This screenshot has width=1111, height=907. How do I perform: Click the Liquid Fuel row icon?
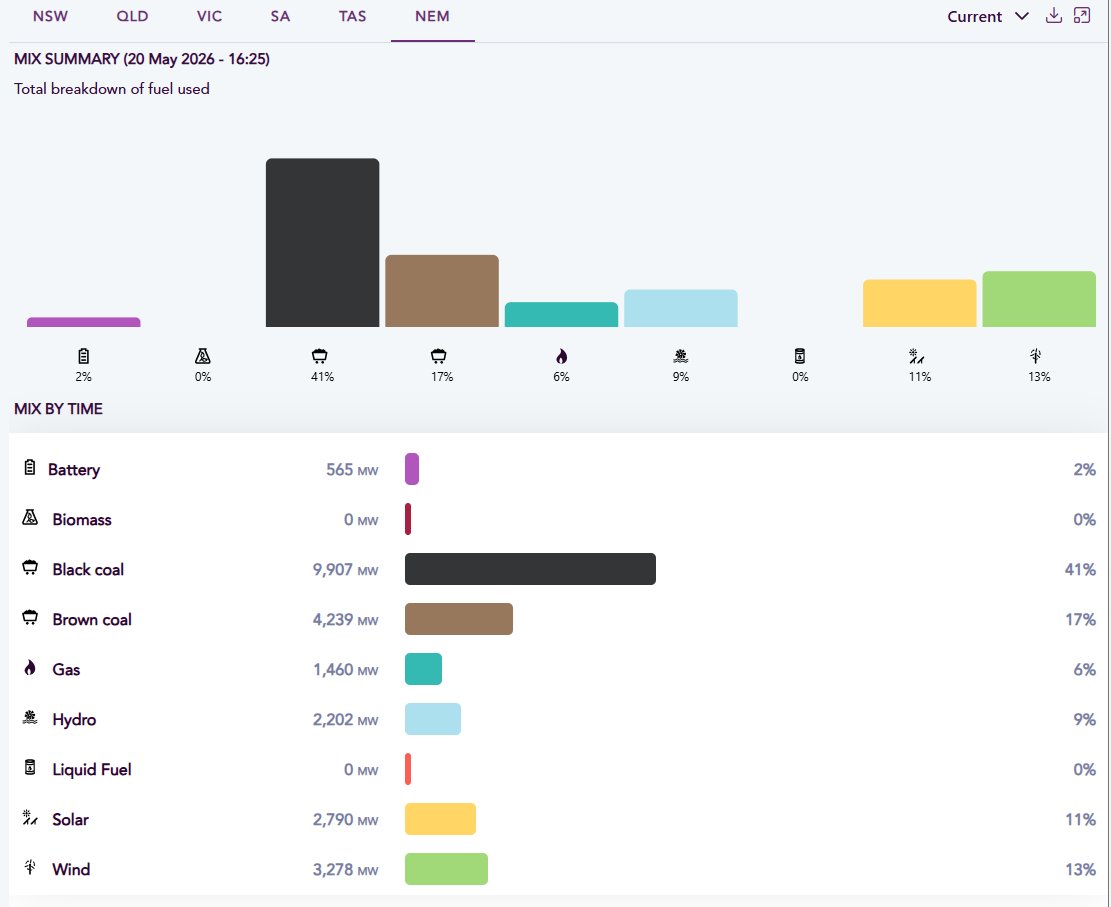(x=30, y=767)
